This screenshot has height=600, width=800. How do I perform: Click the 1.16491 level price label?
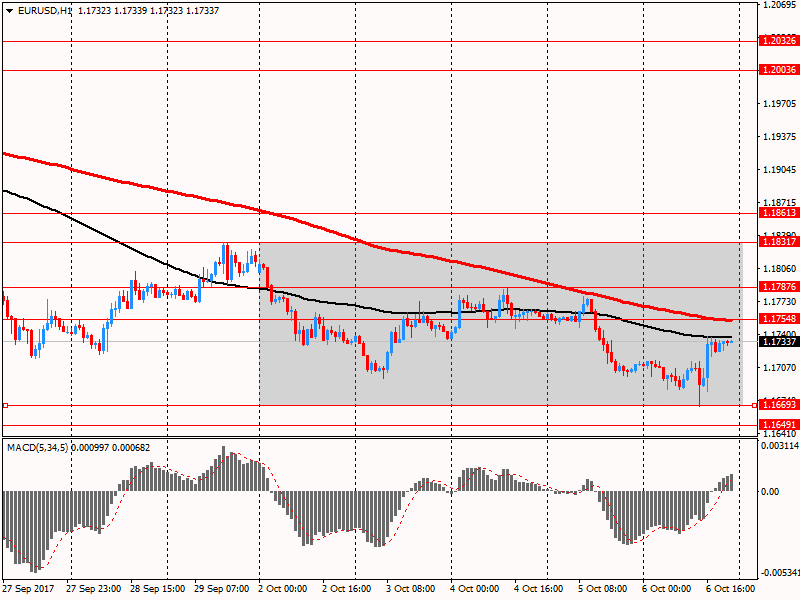tap(778, 424)
